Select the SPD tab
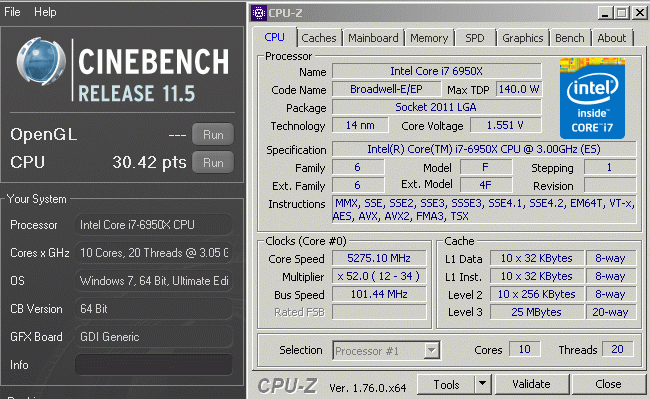This screenshot has width=650, height=399. point(475,38)
